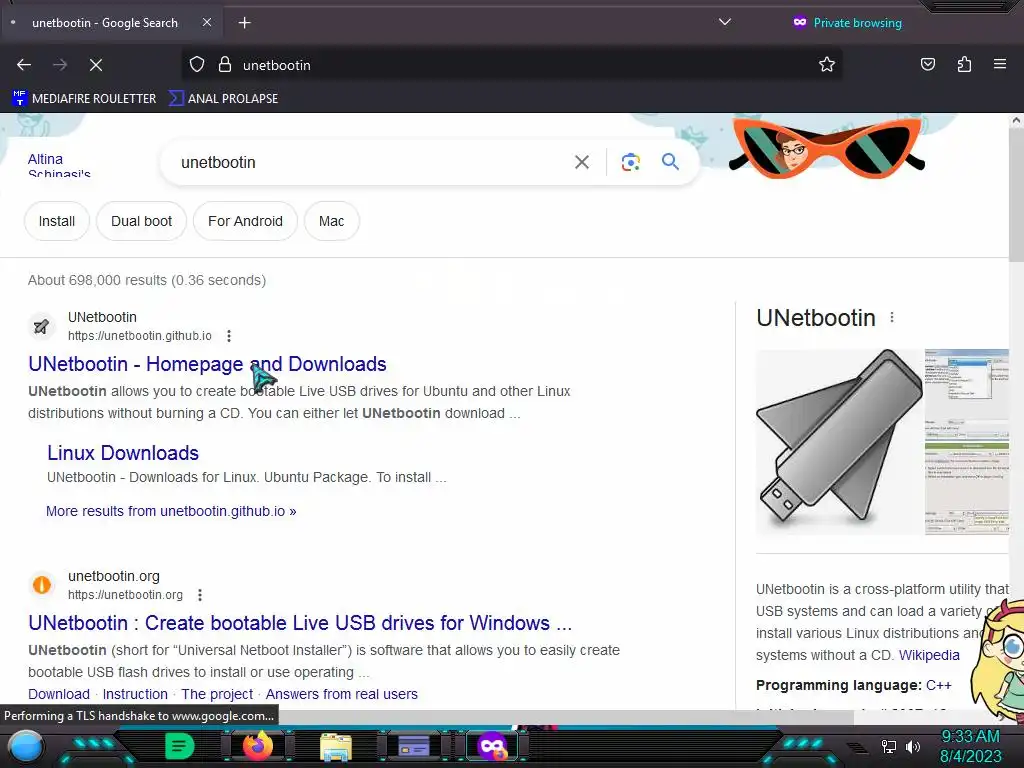Click the cat-eye sunglasses Google doodle

tap(827, 148)
